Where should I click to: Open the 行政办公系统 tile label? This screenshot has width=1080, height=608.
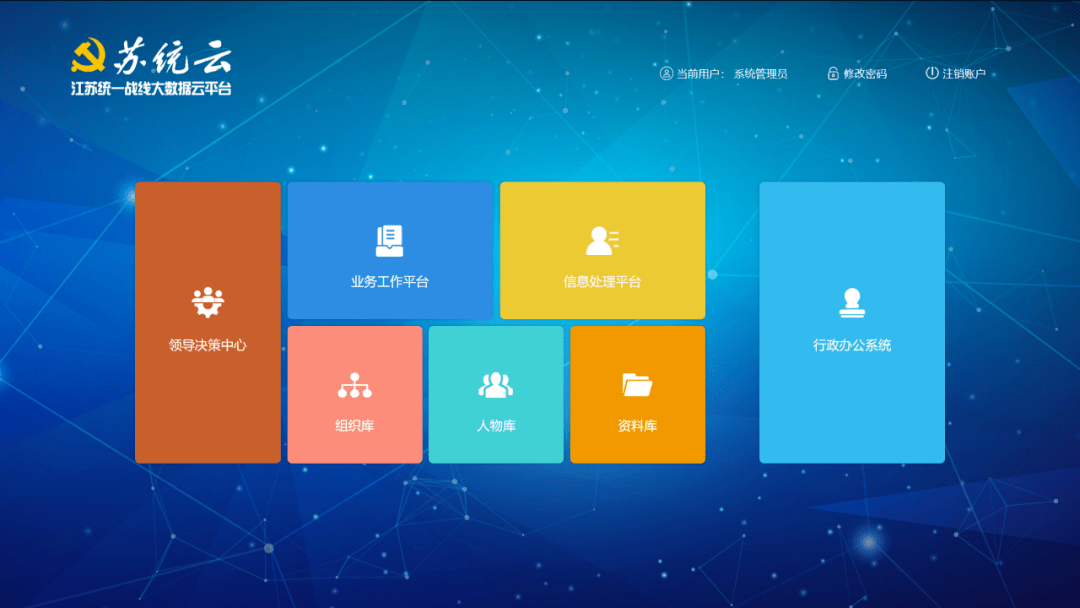(x=851, y=345)
